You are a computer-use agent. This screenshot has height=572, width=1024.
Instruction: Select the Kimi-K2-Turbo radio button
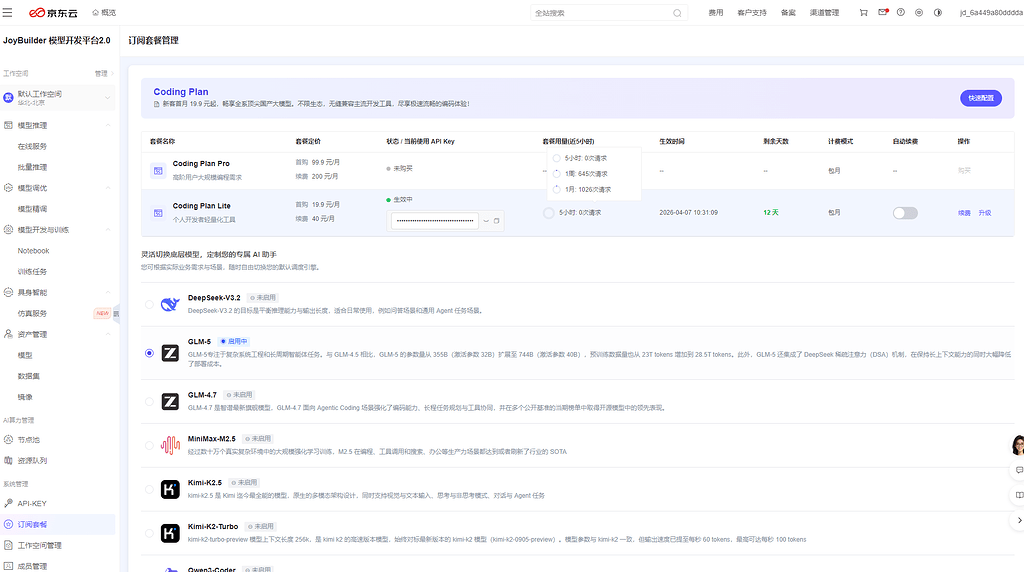pyautogui.click(x=149, y=533)
